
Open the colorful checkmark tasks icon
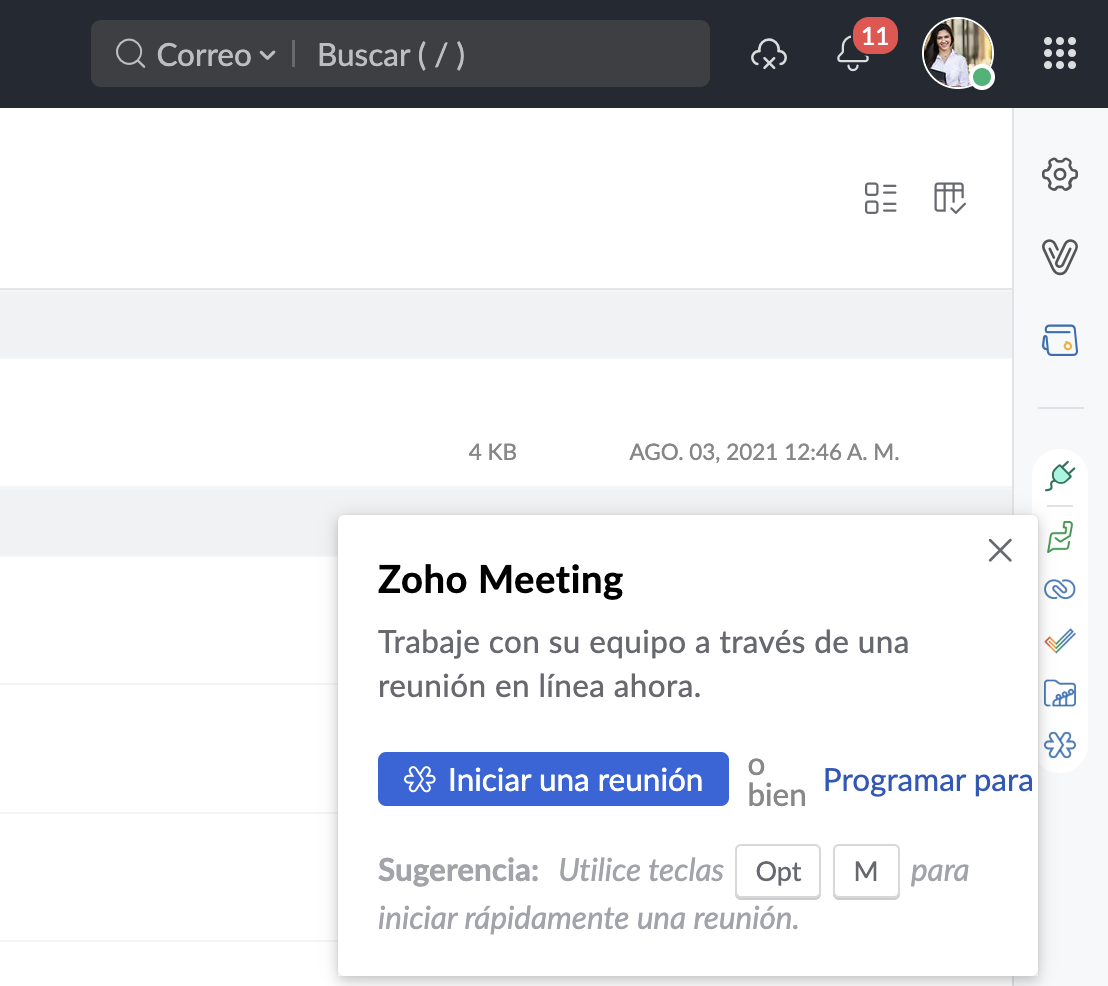coord(1060,641)
